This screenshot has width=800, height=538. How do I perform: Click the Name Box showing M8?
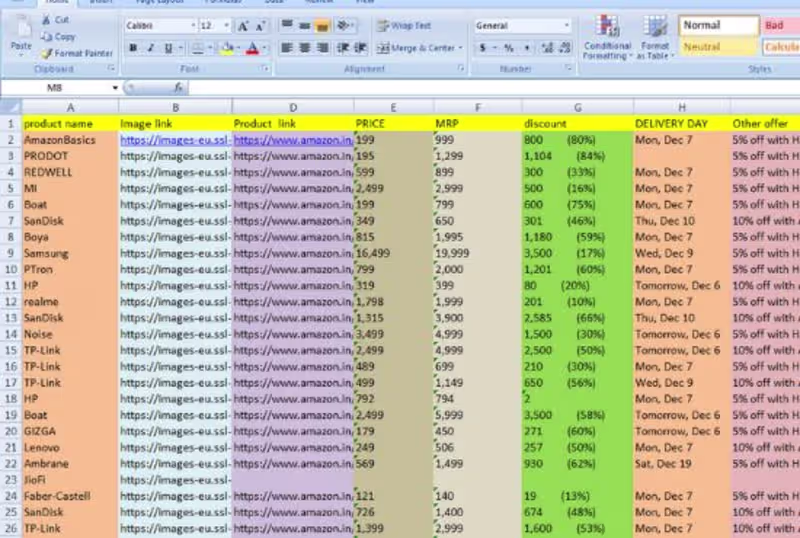point(55,88)
